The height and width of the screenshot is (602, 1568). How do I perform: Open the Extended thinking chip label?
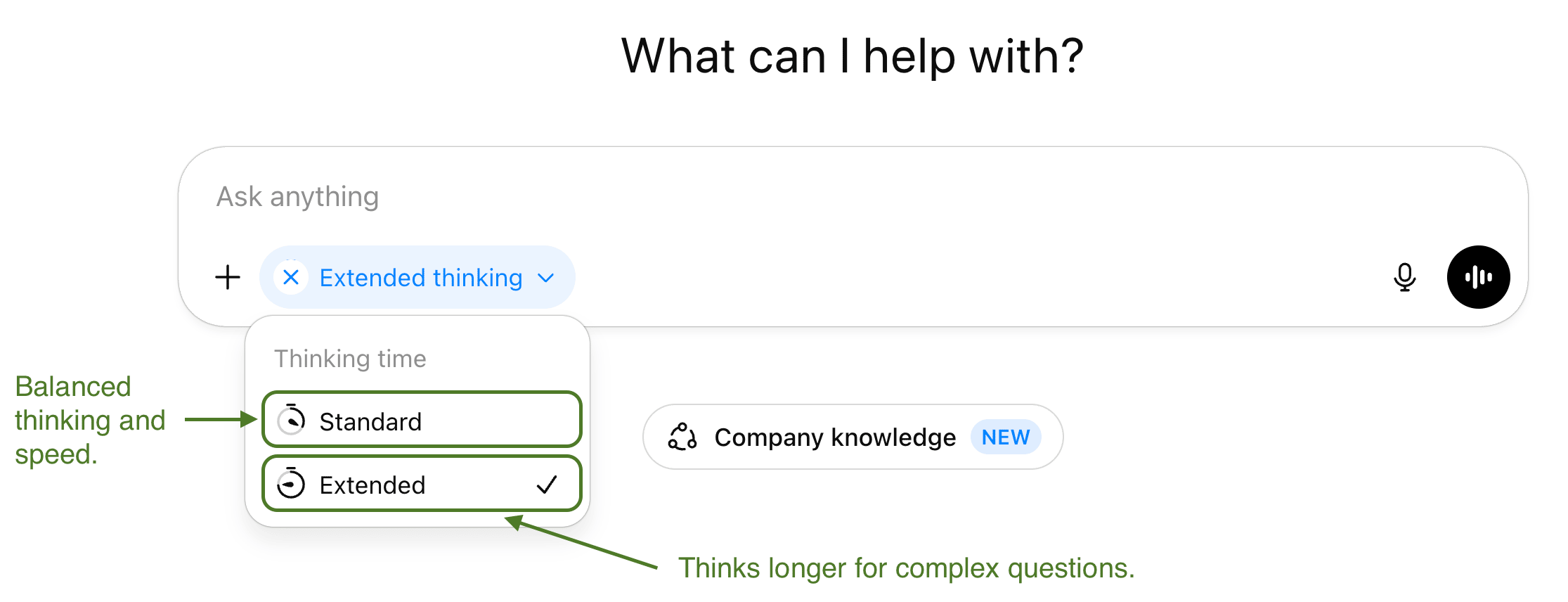point(420,278)
